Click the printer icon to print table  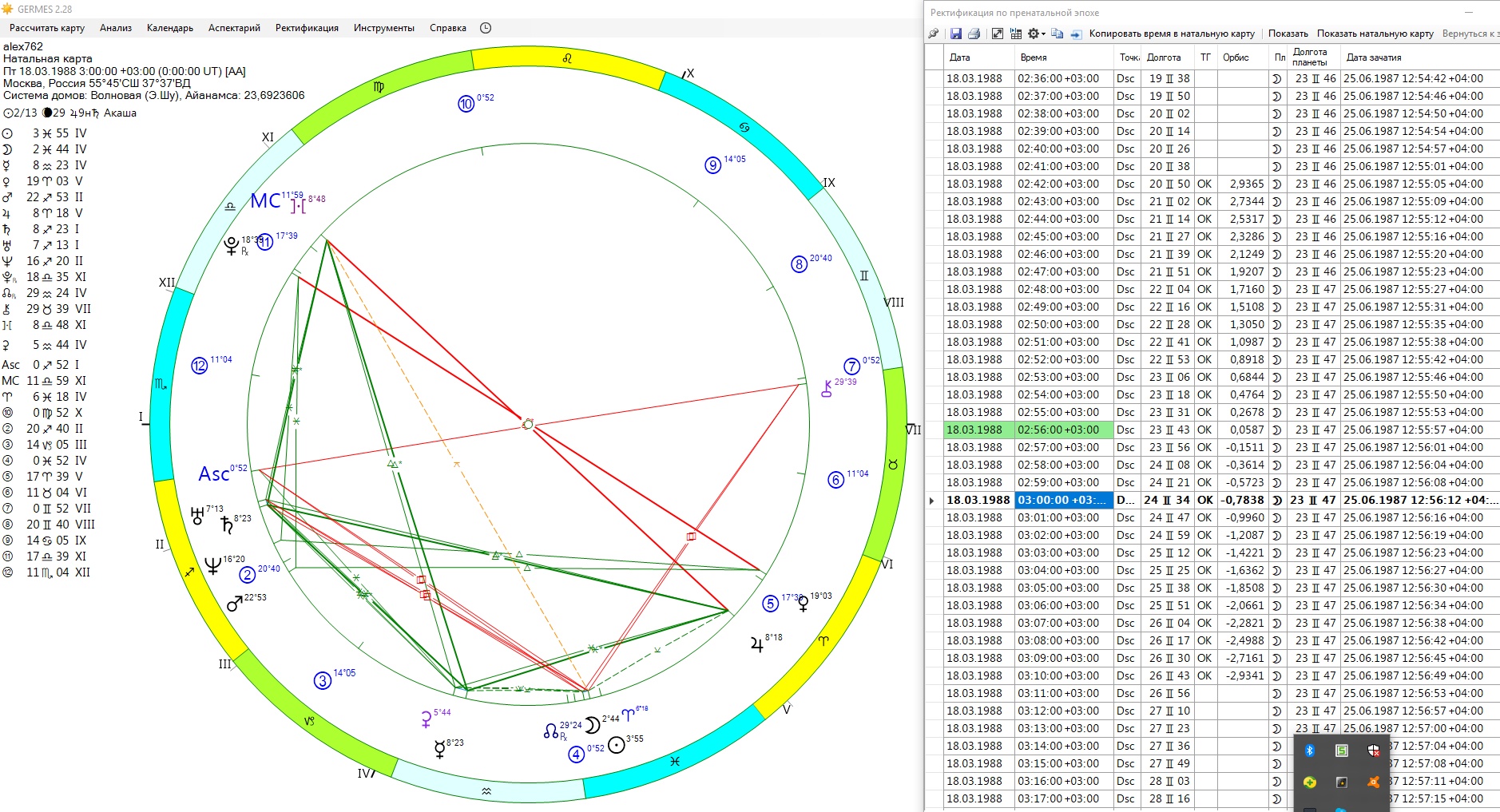click(x=974, y=34)
